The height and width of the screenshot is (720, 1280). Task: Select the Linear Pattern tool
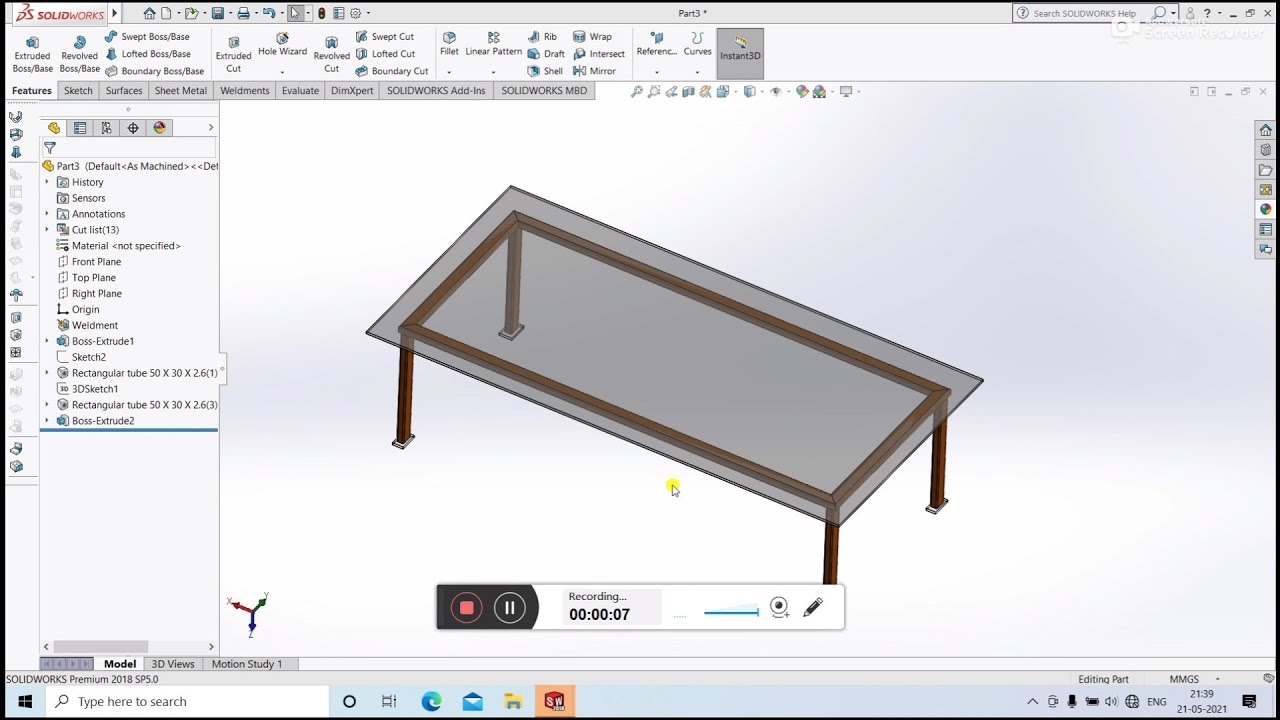[493, 45]
